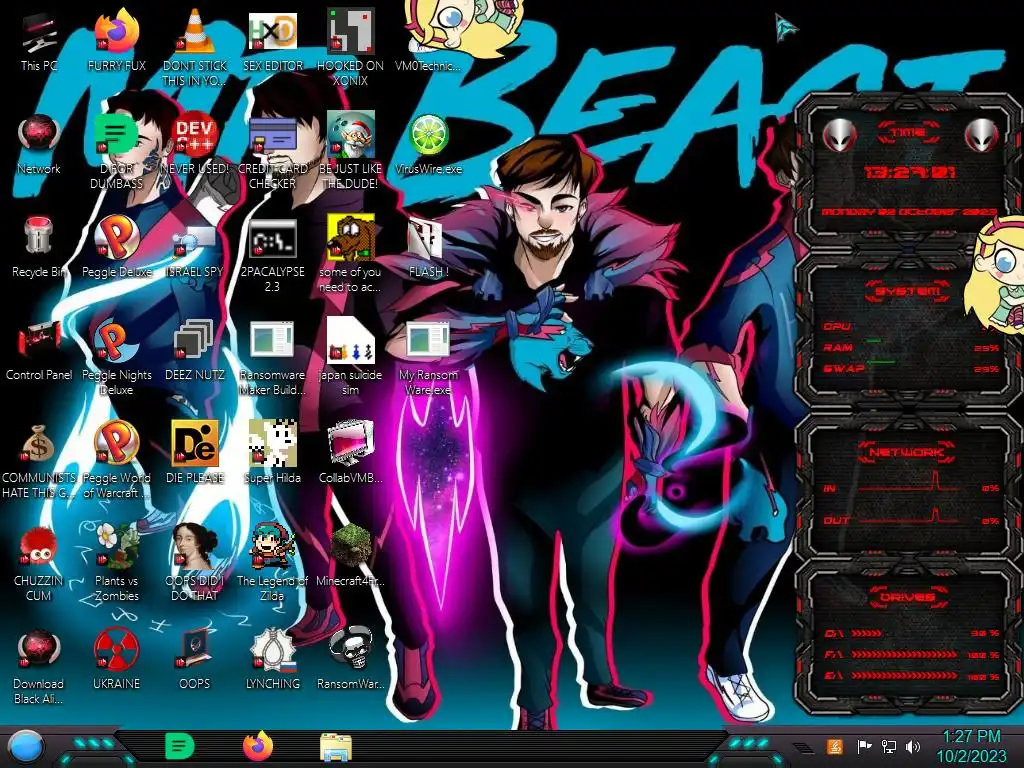This screenshot has width=1024, height=768.
Task: Click the F:\ drive usage bar
Action: click(911, 654)
